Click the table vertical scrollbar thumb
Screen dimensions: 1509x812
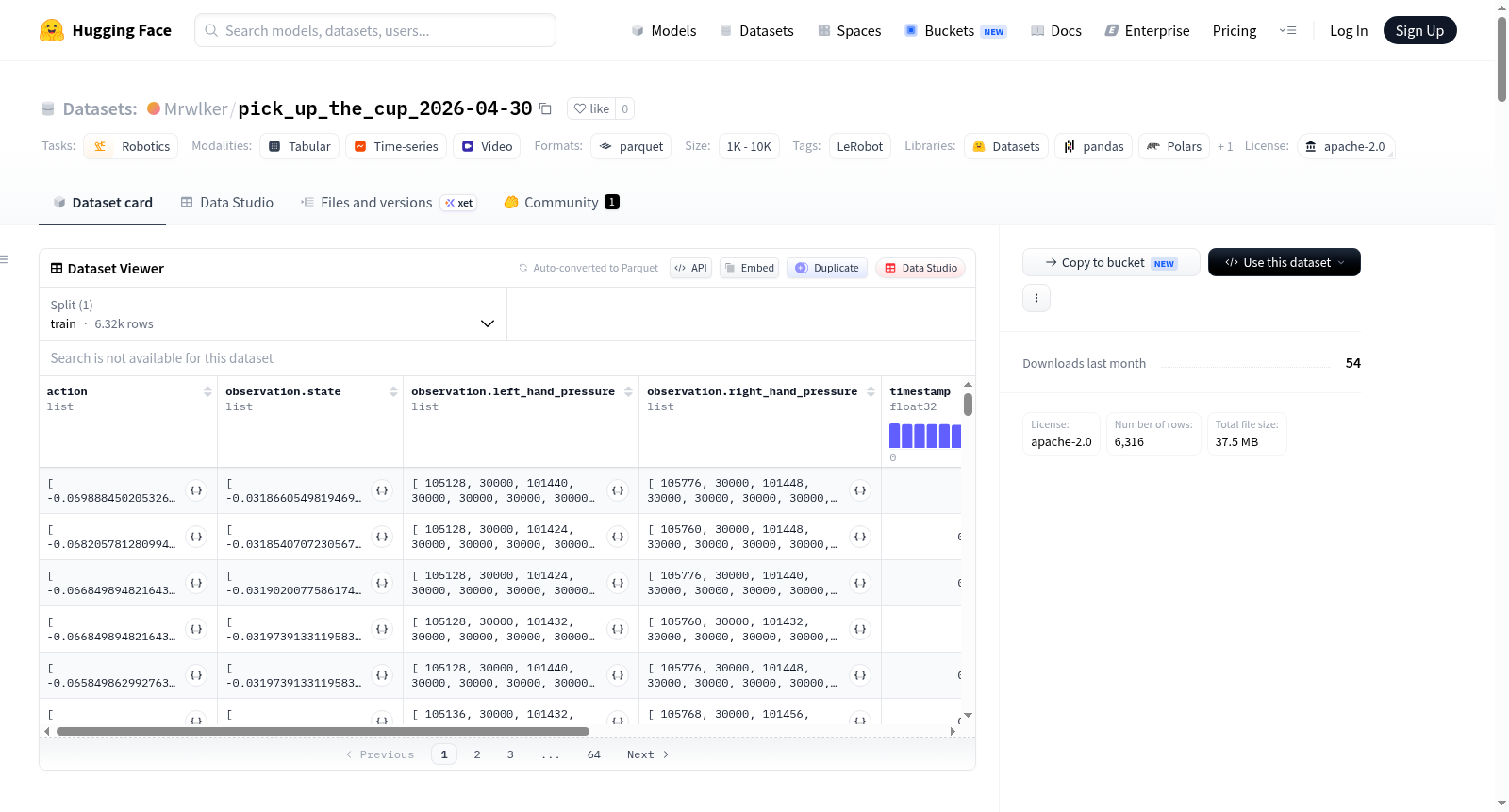point(968,405)
